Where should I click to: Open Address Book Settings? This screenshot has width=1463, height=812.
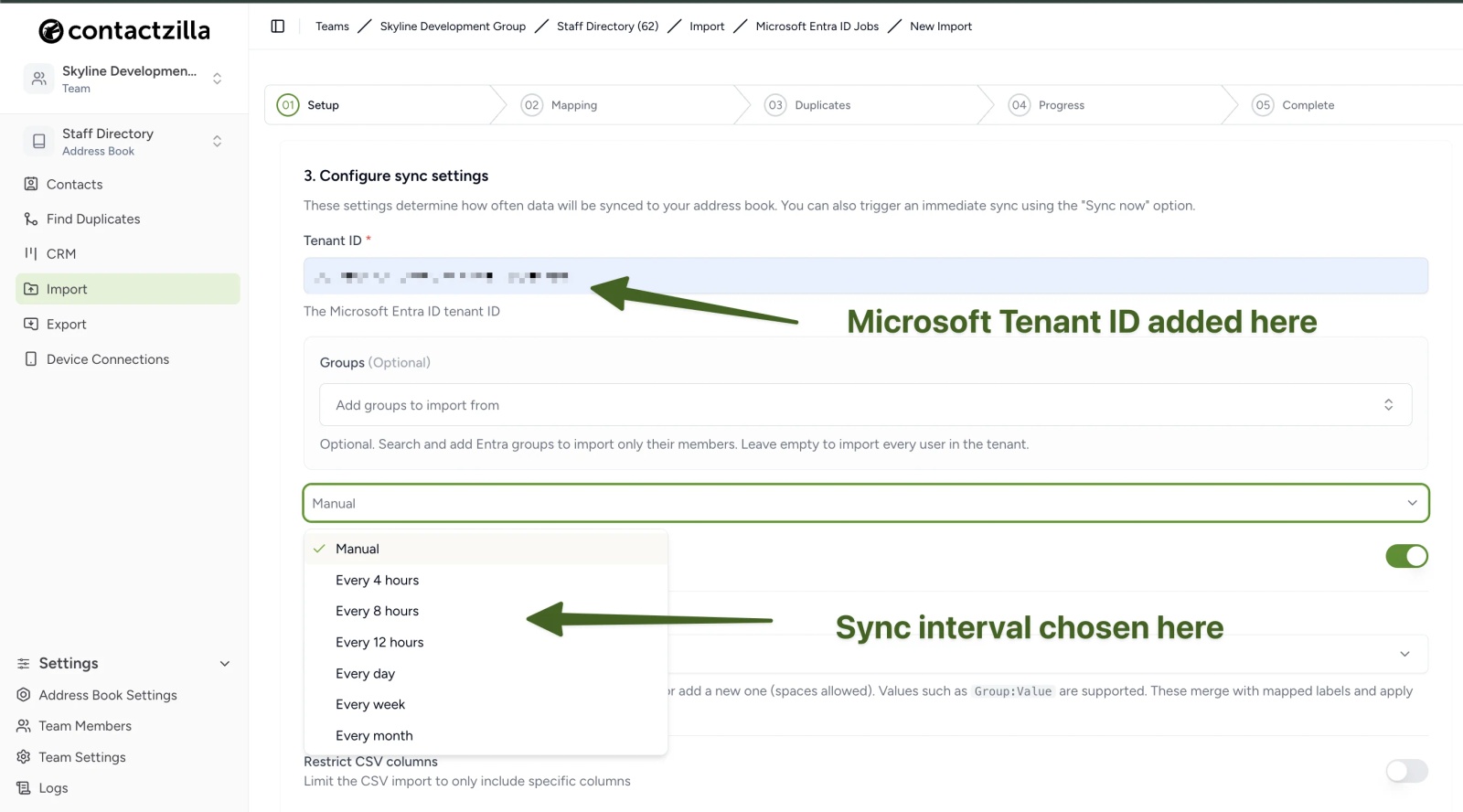[108, 695]
